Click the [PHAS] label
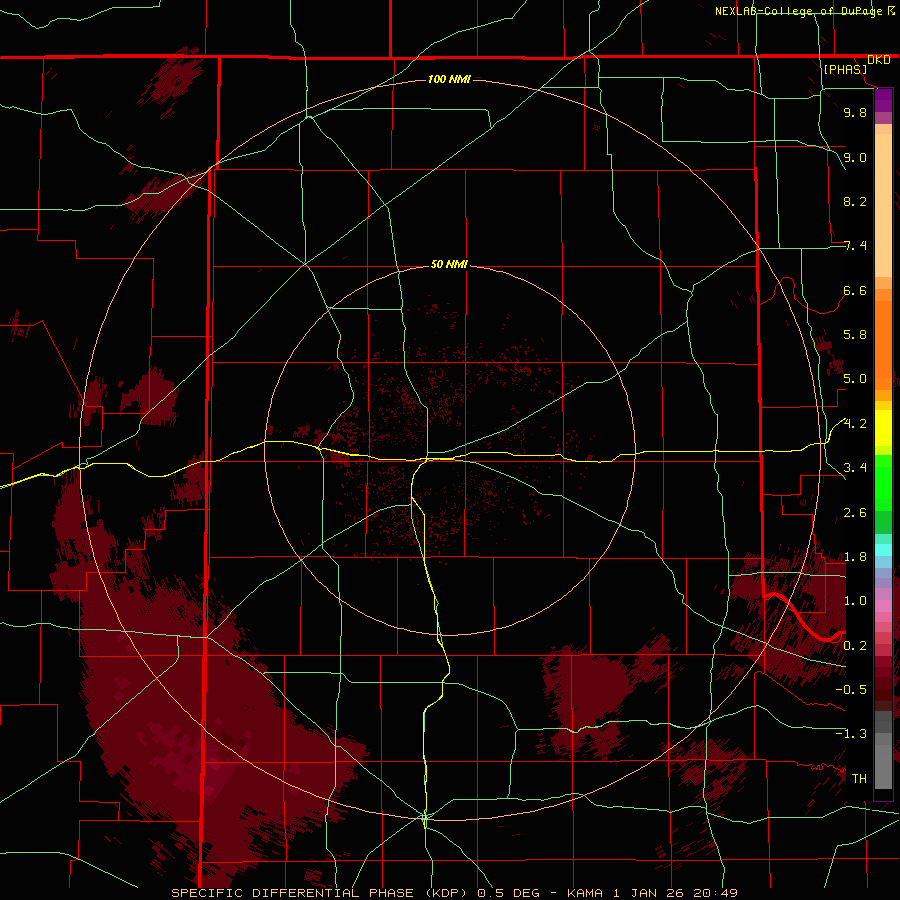The height and width of the screenshot is (900, 900). pyautogui.click(x=845, y=69)
